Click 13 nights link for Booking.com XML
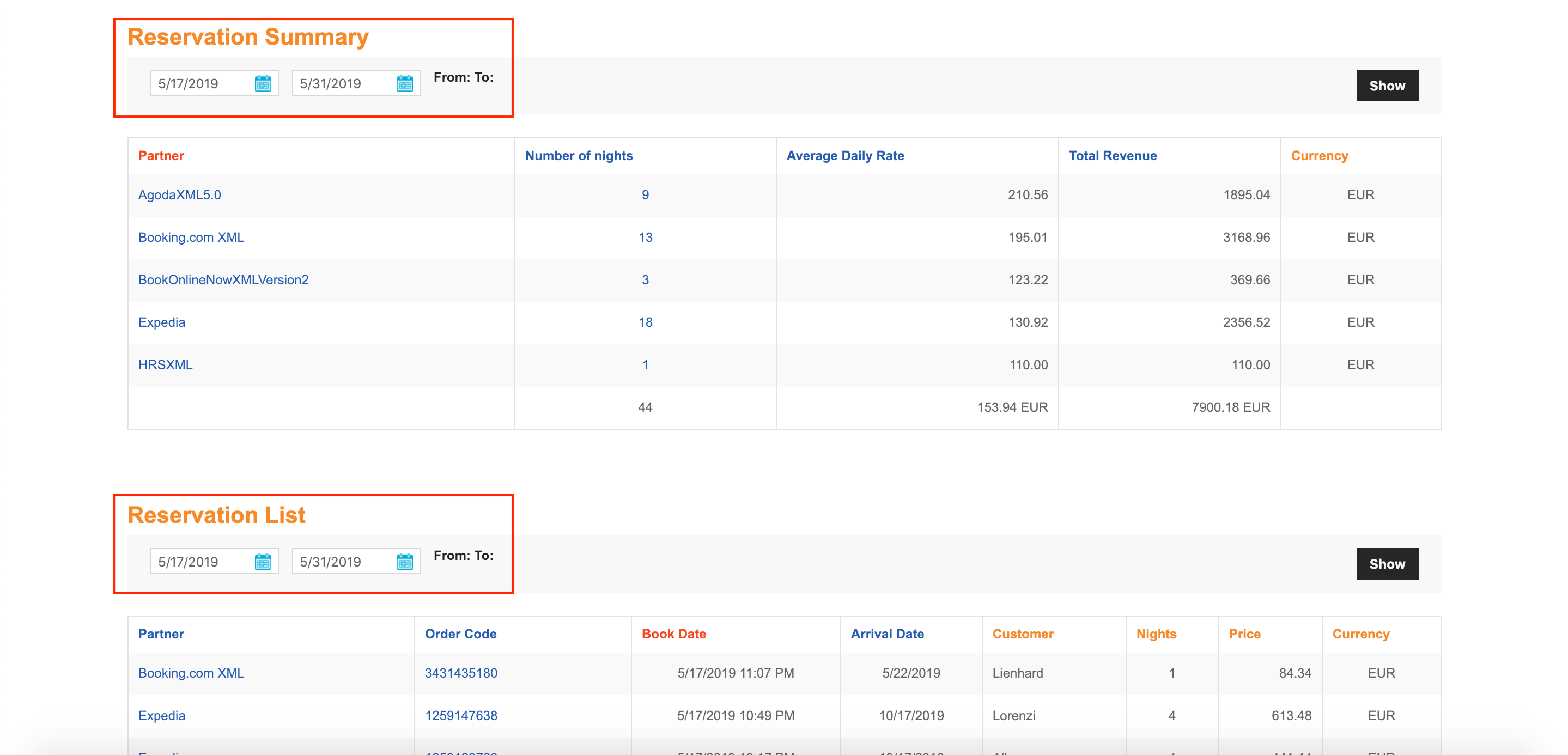 [x=645, y=238]
